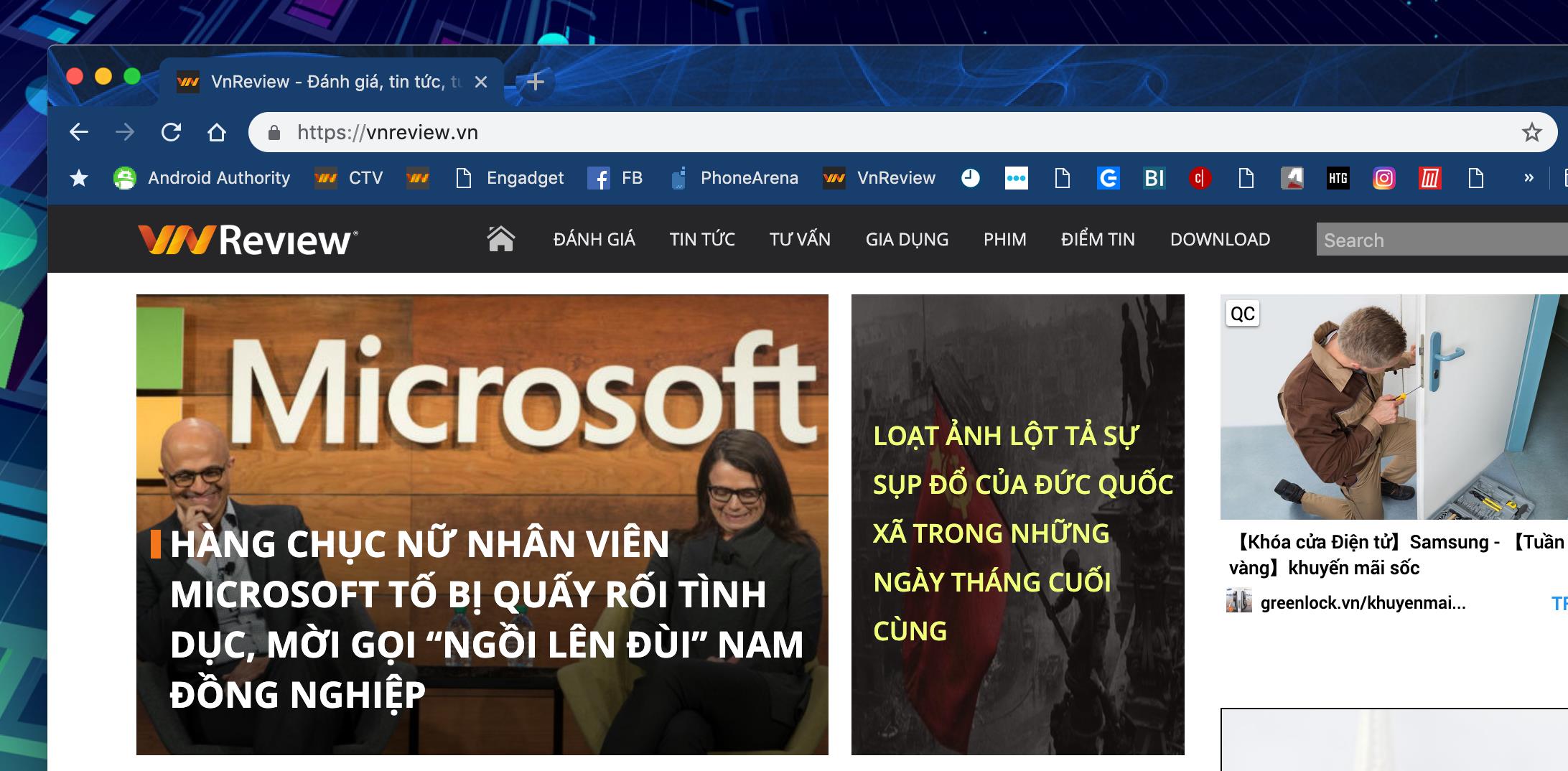Open the ĐÁNH GIÁ menu
Screen dimensions: 1568x771
(594, 239)
